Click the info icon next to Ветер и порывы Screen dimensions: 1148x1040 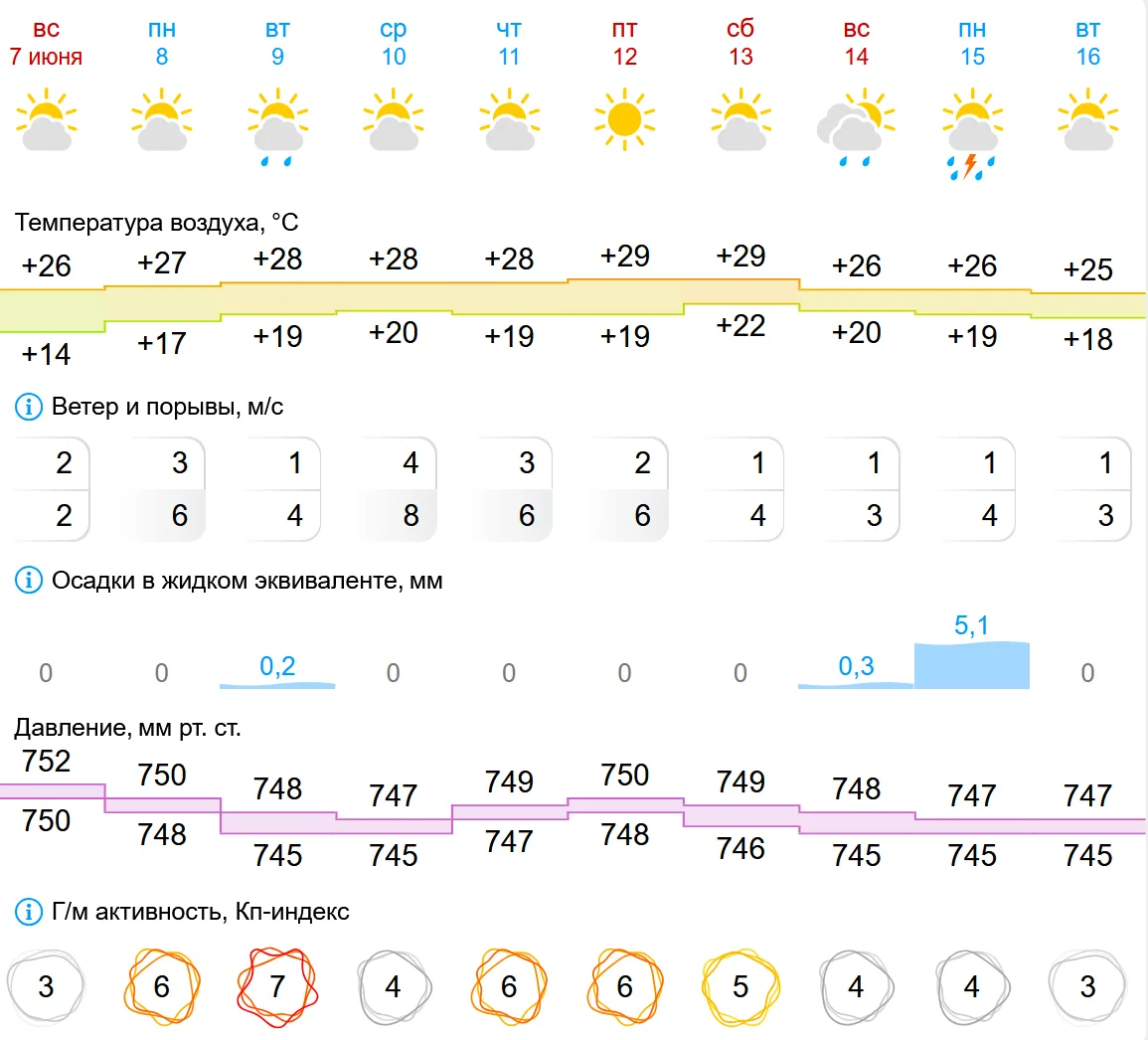tap(29, 407)
